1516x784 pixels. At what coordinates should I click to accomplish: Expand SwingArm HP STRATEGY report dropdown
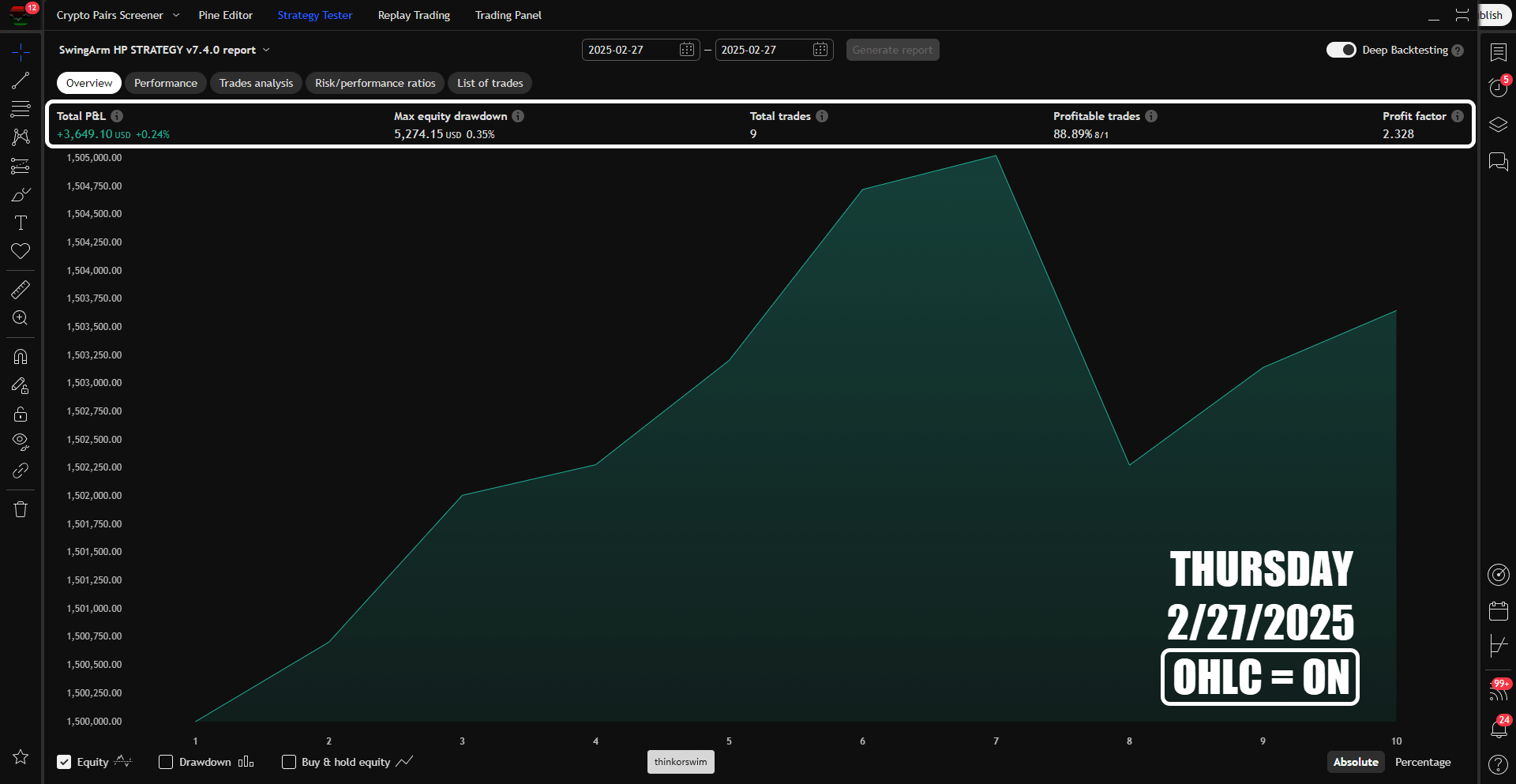click(266, 50)
